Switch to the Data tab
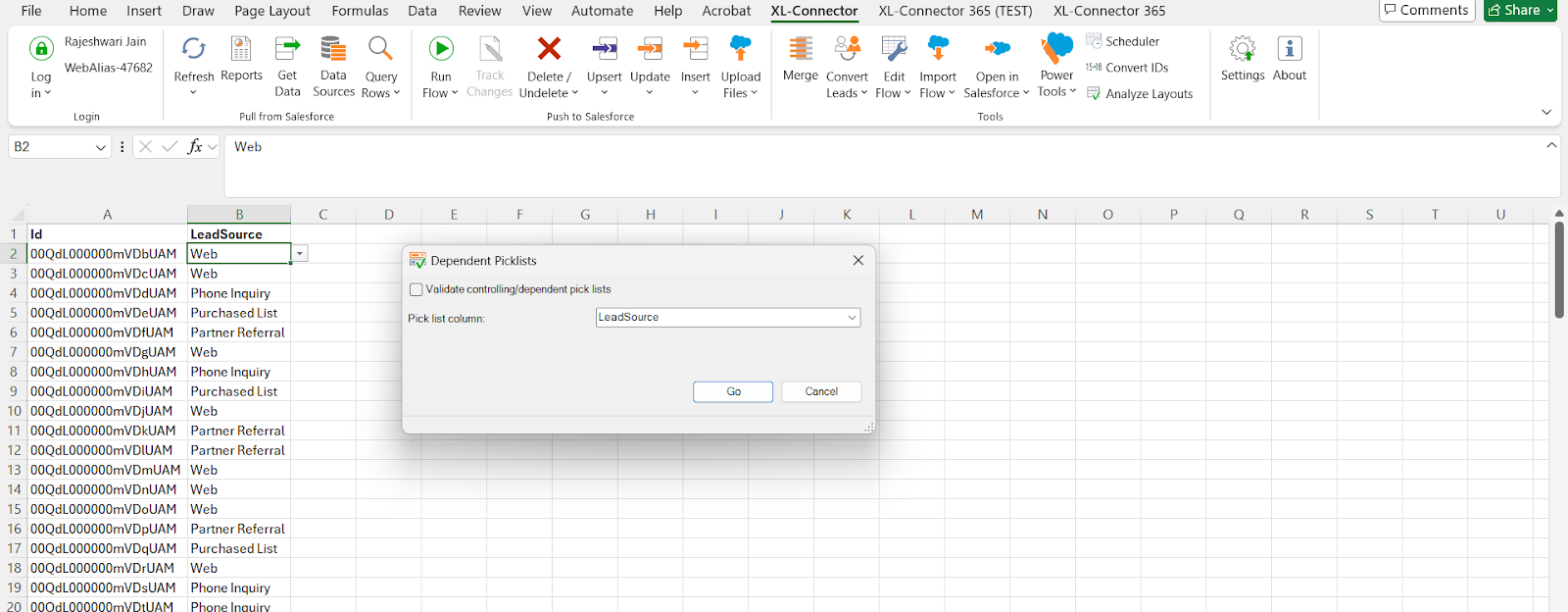 pyautogui.click(x=422, y=11)
